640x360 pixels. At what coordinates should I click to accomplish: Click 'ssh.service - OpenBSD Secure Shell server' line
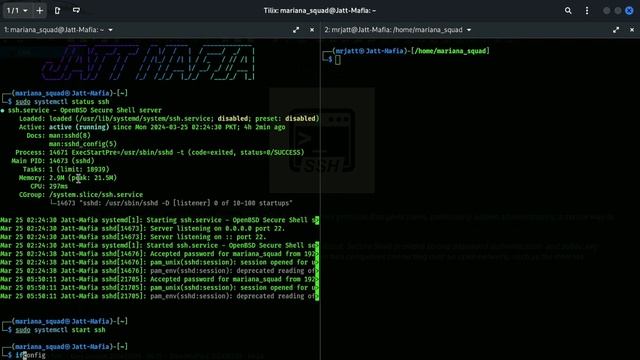(84, 110)
